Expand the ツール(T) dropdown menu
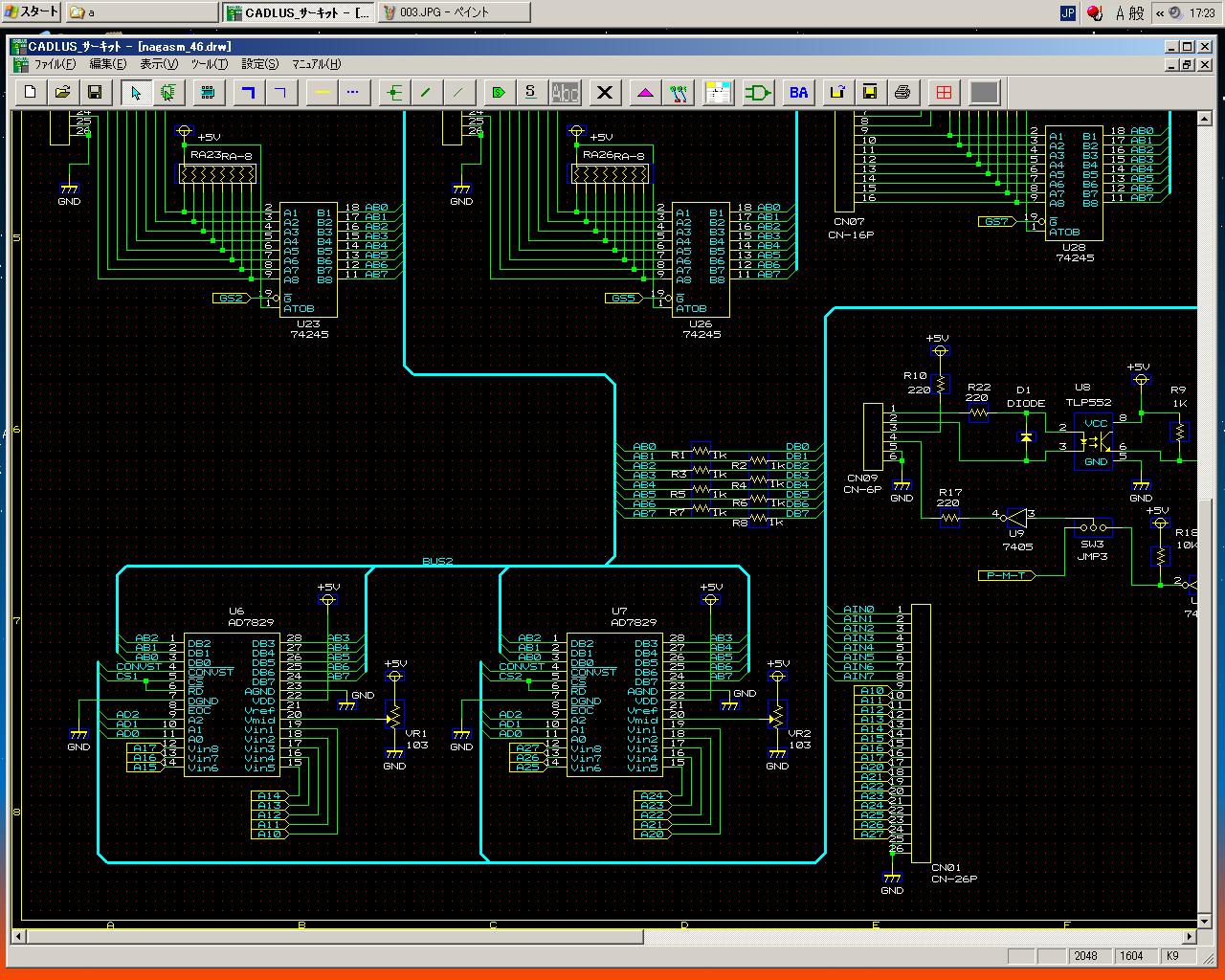The height and width of the screenshot is (980, 1225). coord(209,64)
